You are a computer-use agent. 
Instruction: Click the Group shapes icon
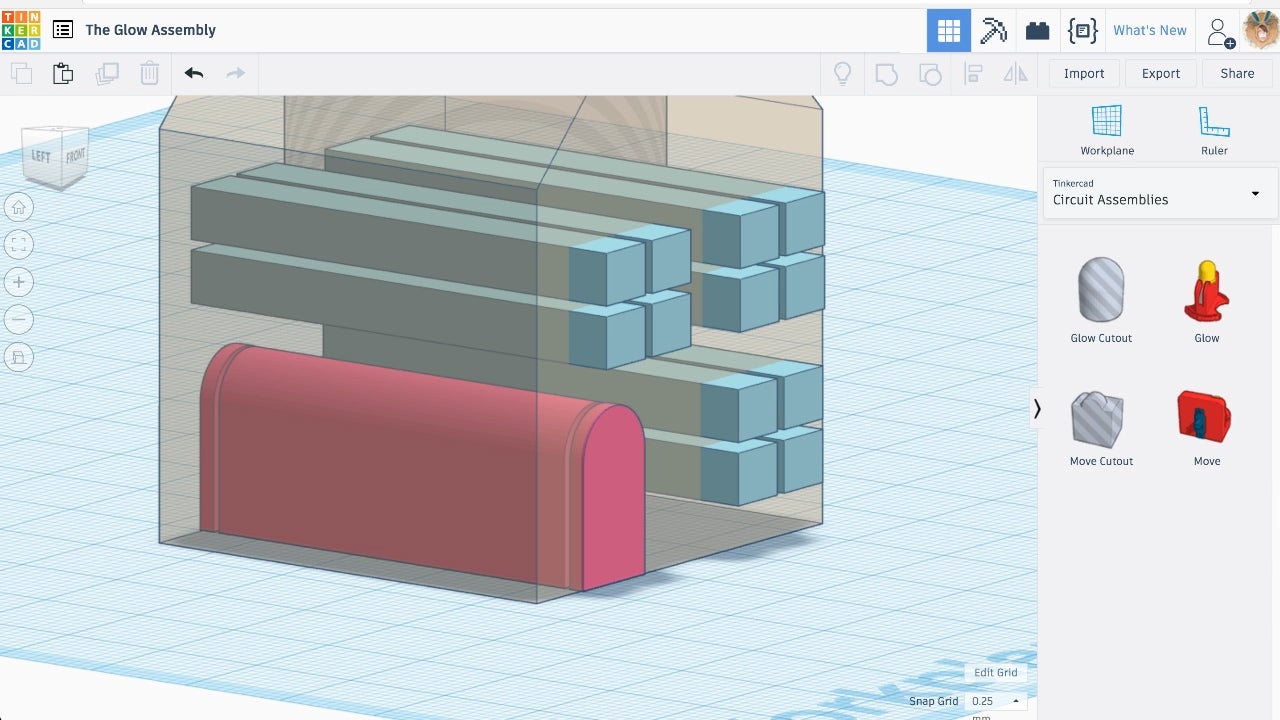(x=886, y=74)
